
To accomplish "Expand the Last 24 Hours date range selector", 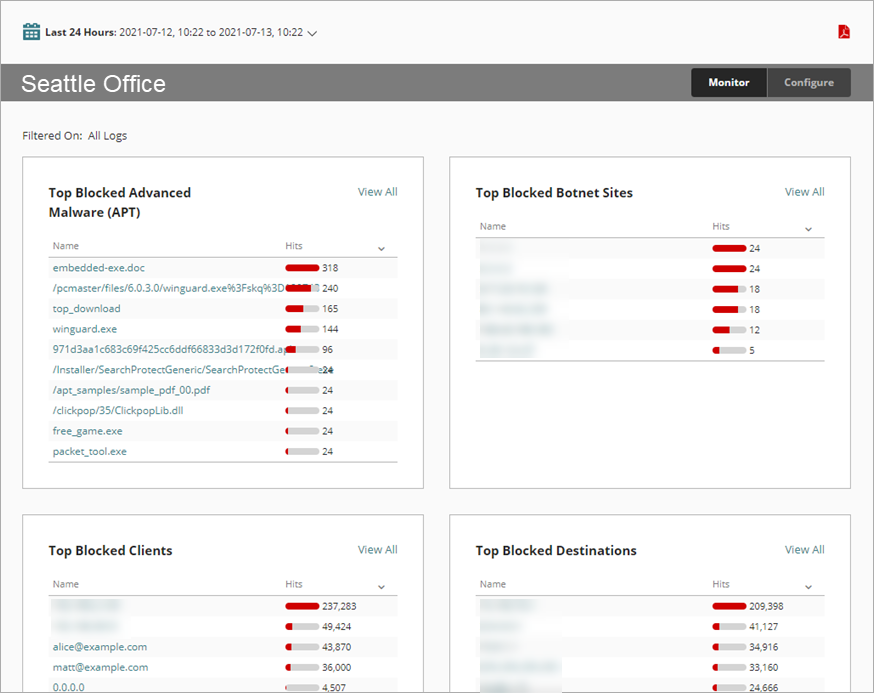I will pyautogui.click(x=311, y=33).
